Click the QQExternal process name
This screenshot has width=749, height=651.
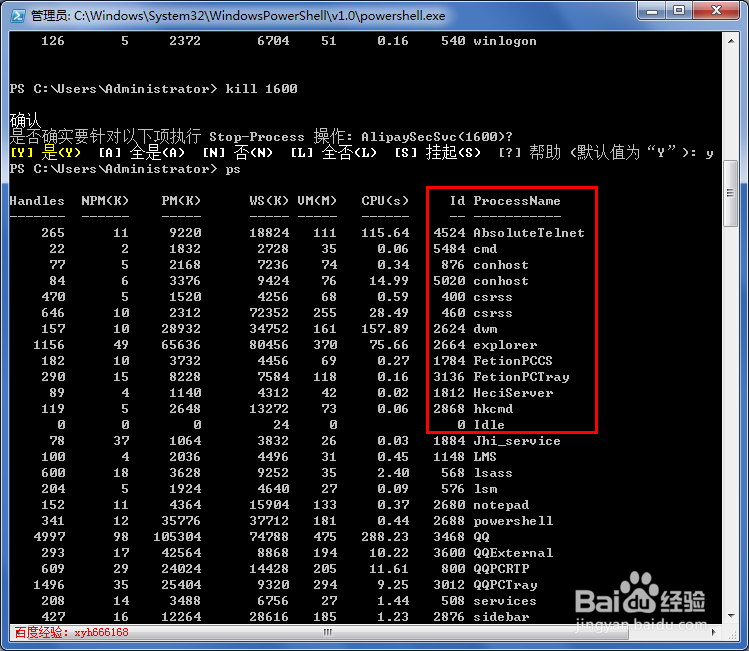point(513,553)
